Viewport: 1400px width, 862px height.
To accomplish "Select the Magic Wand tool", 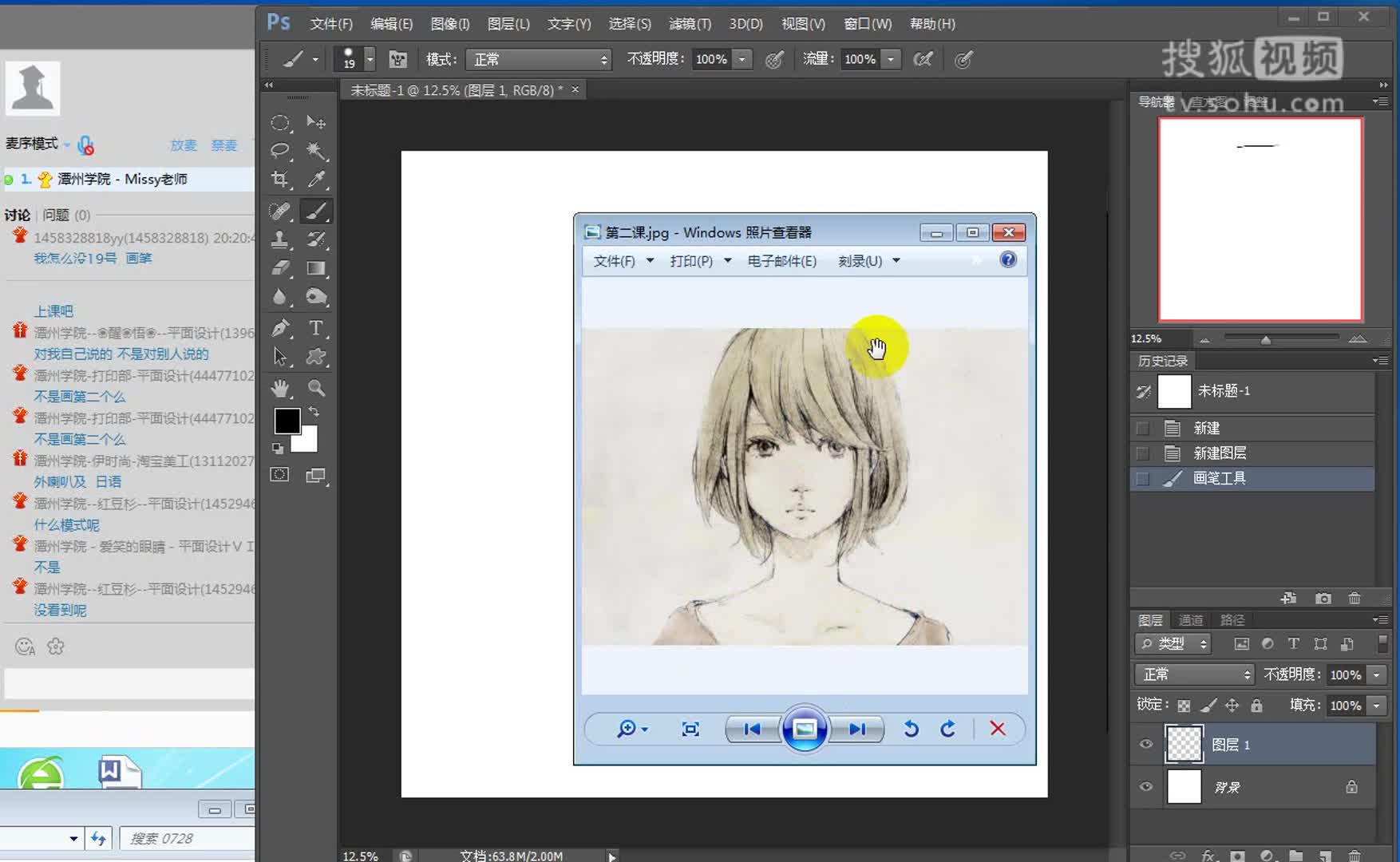I will tap(316, 151).
